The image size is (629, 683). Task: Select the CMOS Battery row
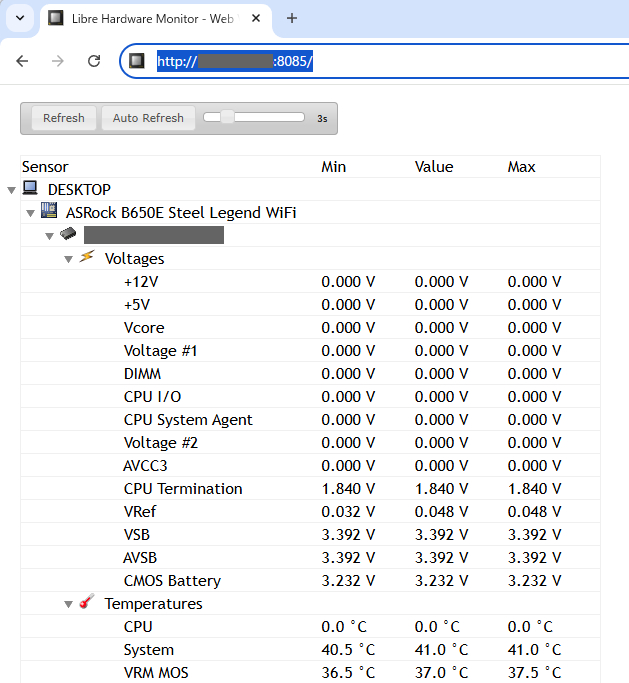310,581
